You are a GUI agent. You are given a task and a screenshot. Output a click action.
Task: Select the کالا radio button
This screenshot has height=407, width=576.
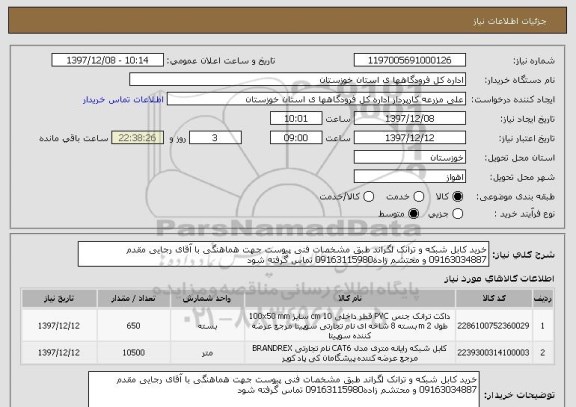point(458,197)
